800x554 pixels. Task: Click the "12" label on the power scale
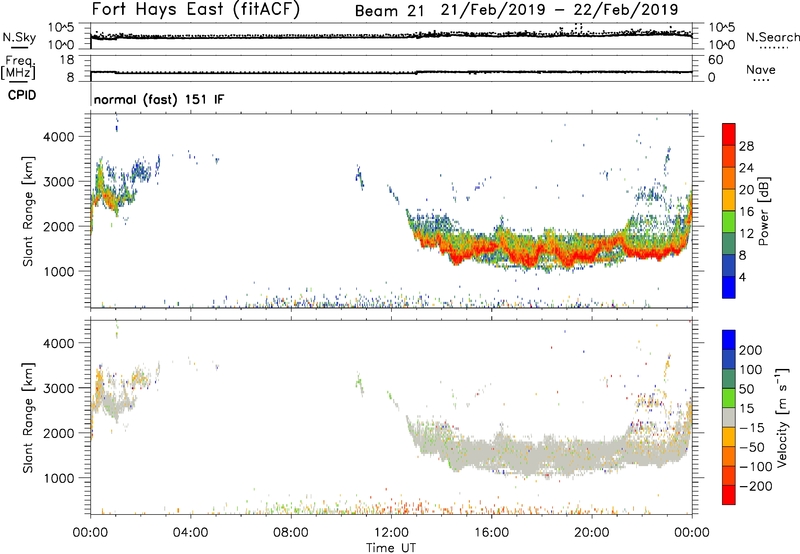coord(746,234)
